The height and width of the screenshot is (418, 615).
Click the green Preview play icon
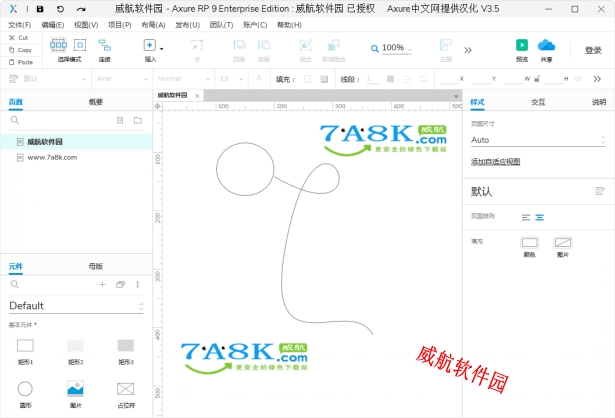point(522,45)
